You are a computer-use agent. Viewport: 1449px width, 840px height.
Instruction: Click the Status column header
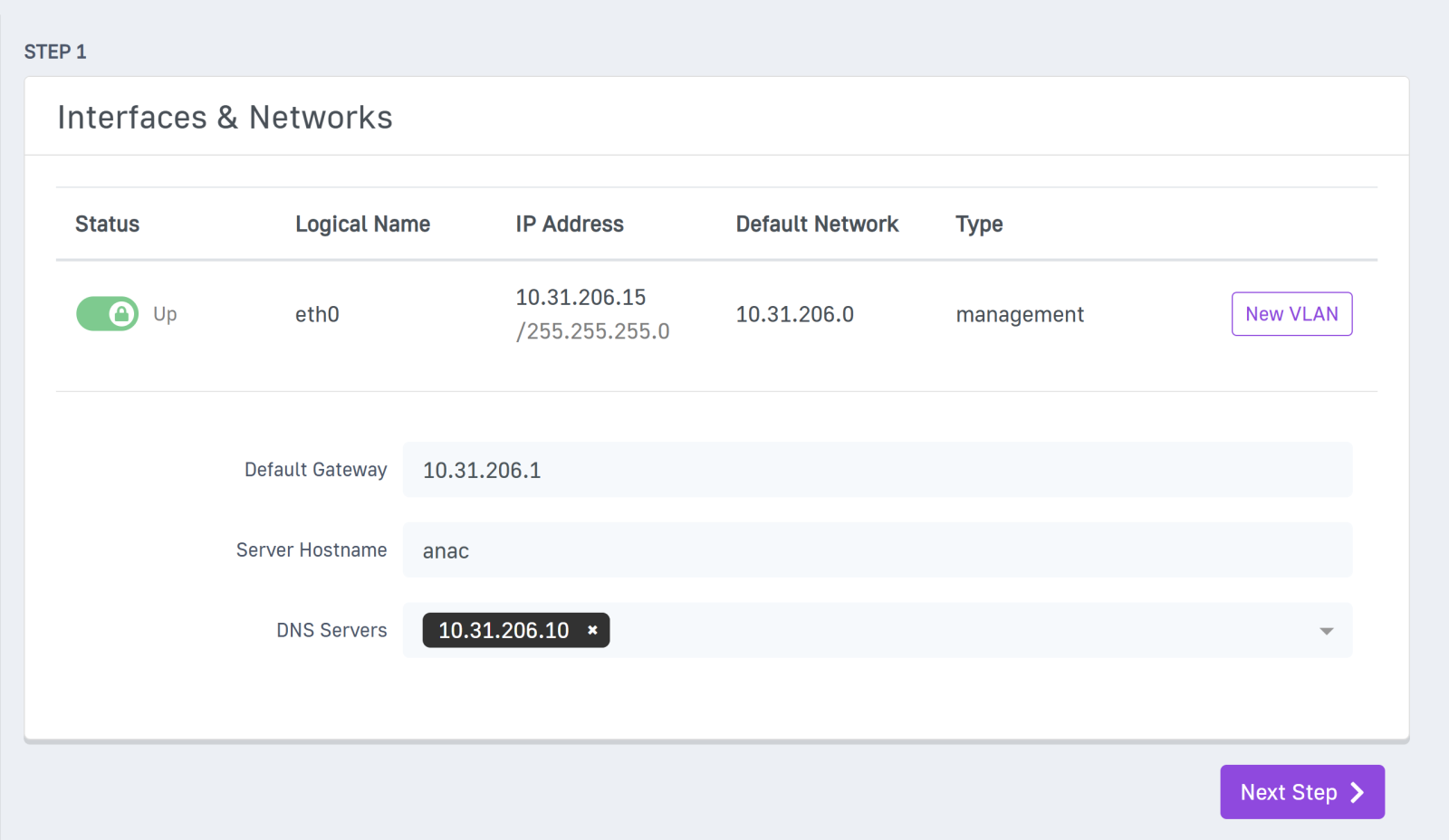tap(107, 224)
